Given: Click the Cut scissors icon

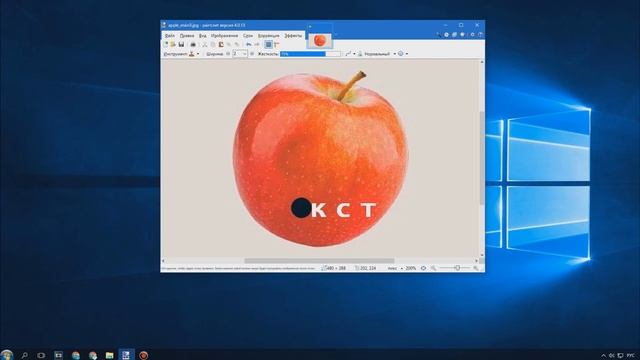Looking at the screenshot, I should [204, 44].
